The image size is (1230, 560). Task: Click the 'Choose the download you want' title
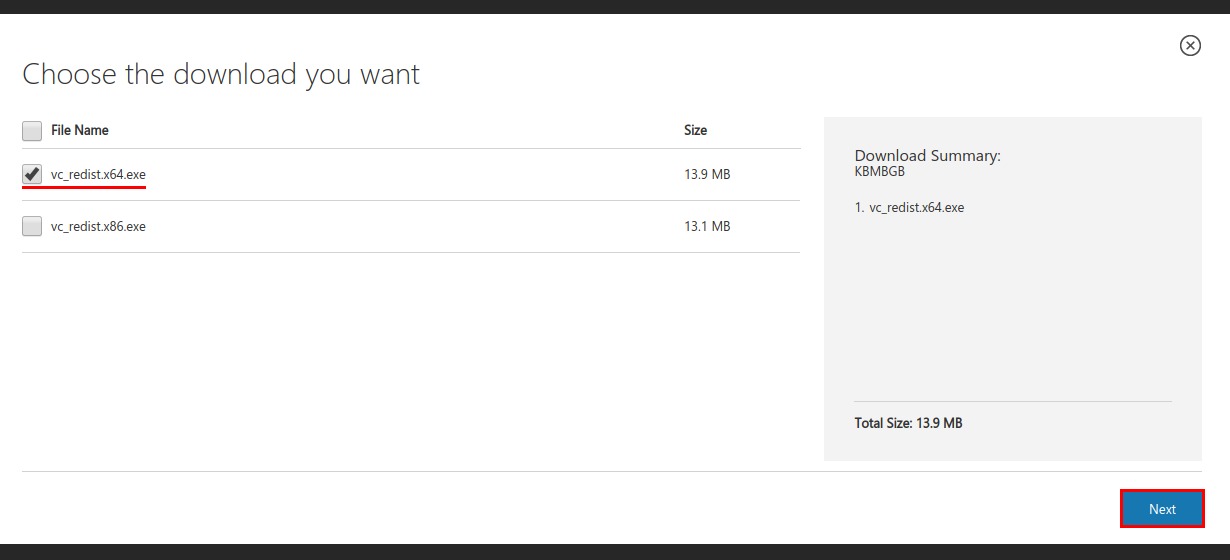point(221,74)
